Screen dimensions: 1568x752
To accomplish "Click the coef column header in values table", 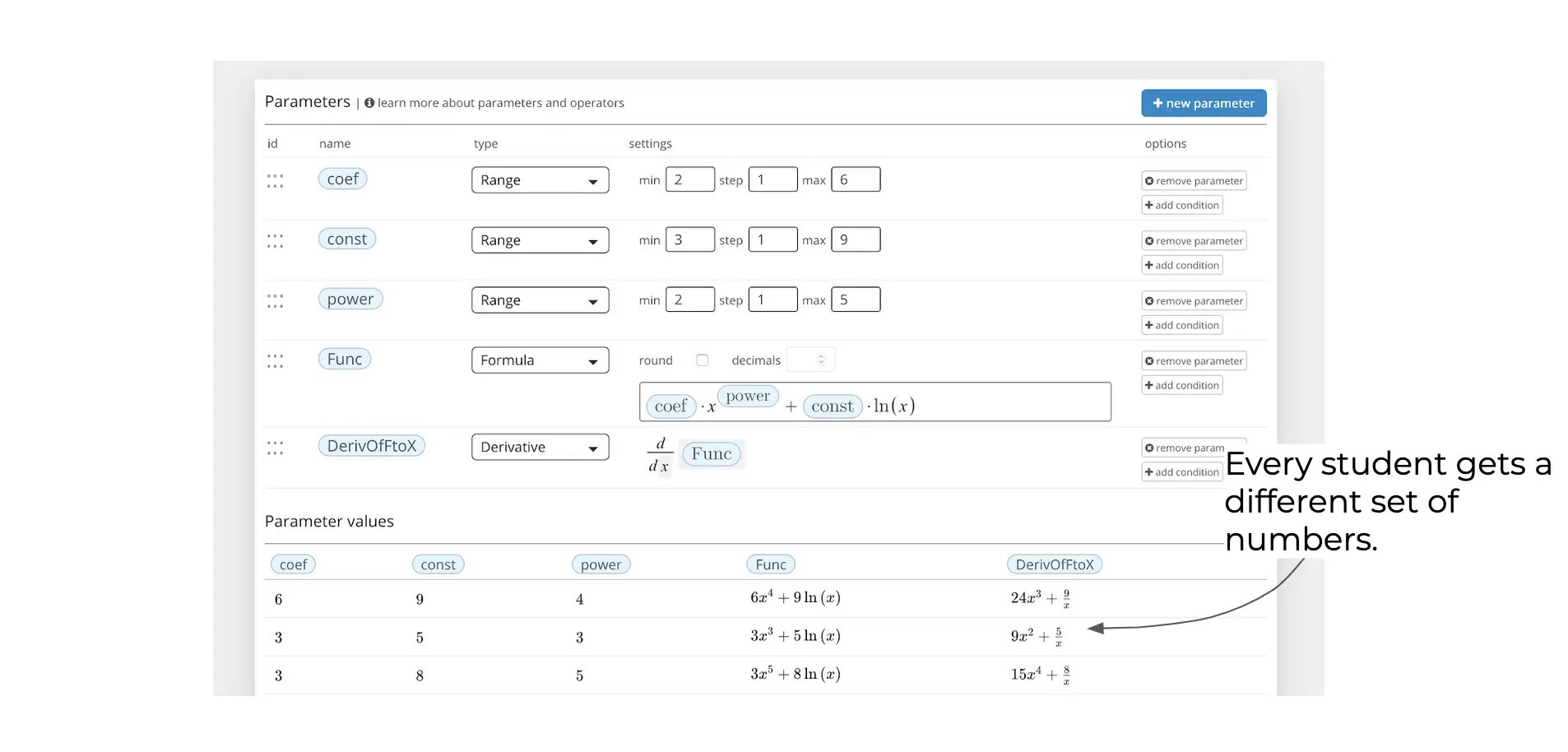I will click(x=293, y=564).
